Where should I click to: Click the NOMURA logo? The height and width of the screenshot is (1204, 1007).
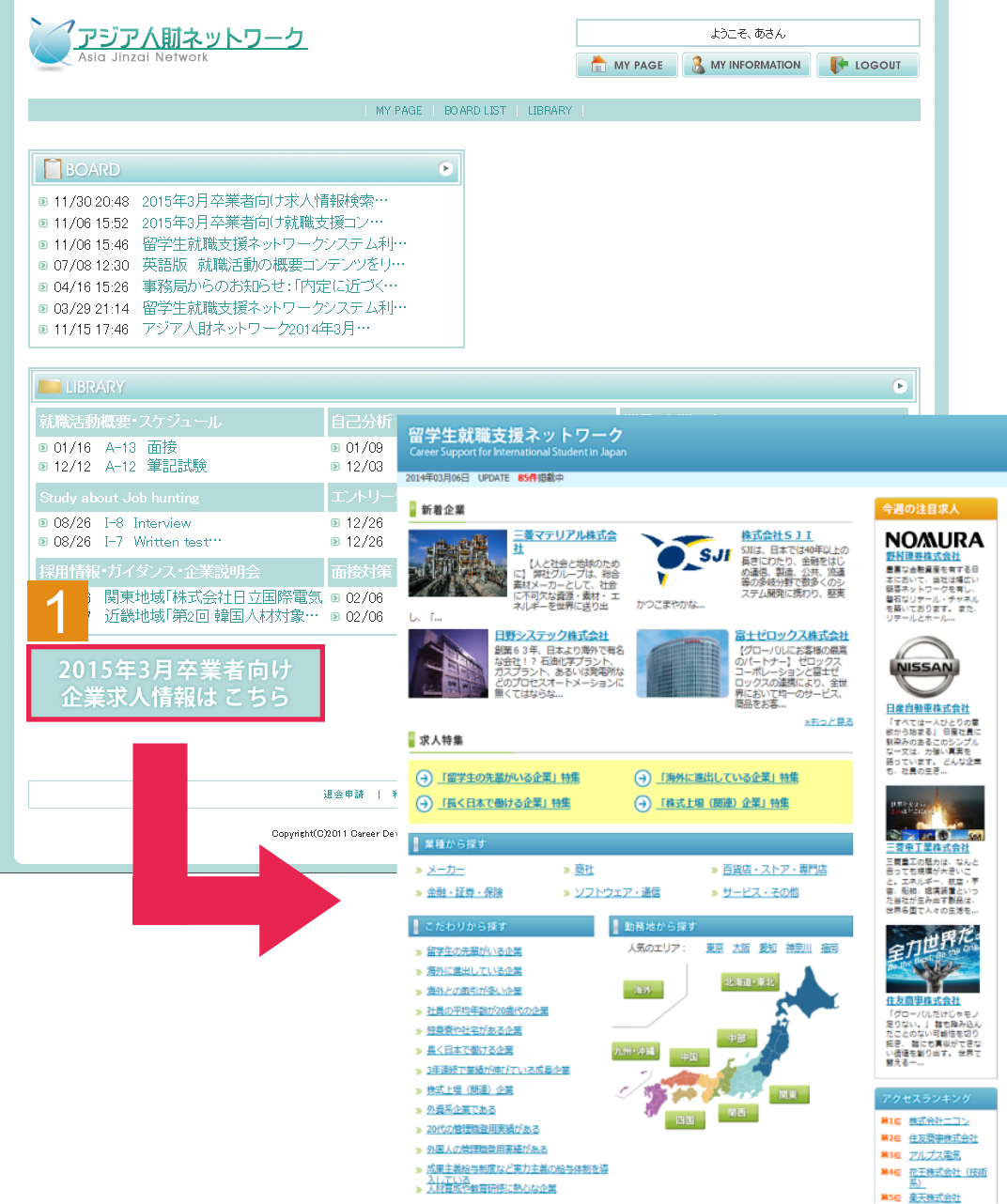click(x=935, y=540)
